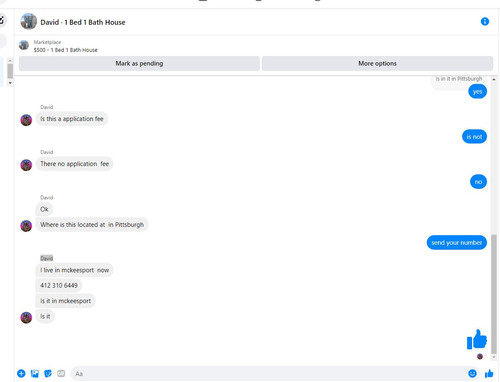Open David's avatar next to 'Is it' message

[26, 317]
